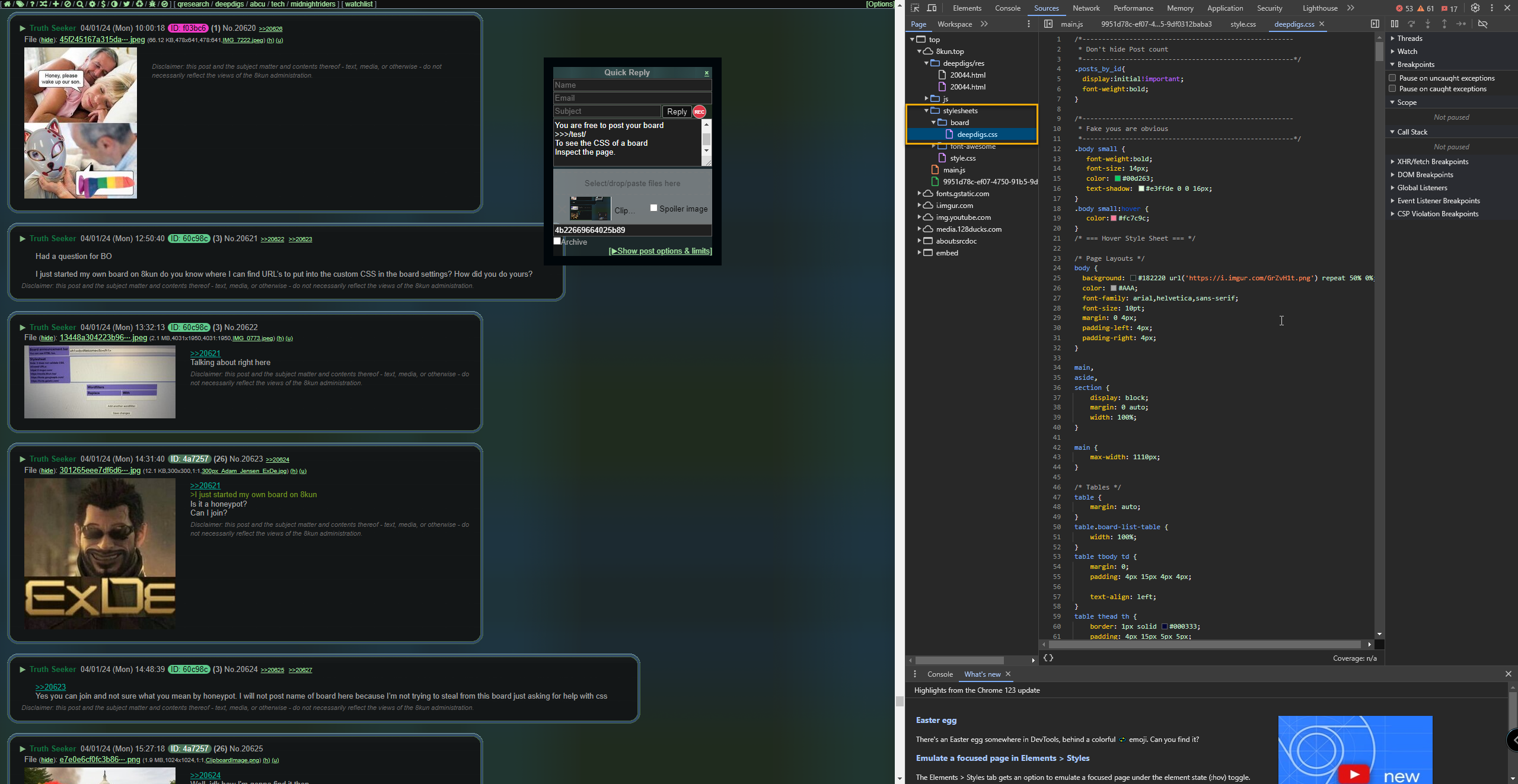Click the #fc7c9c pink color swatch

pyautogui.click(x=1114, y=218)
